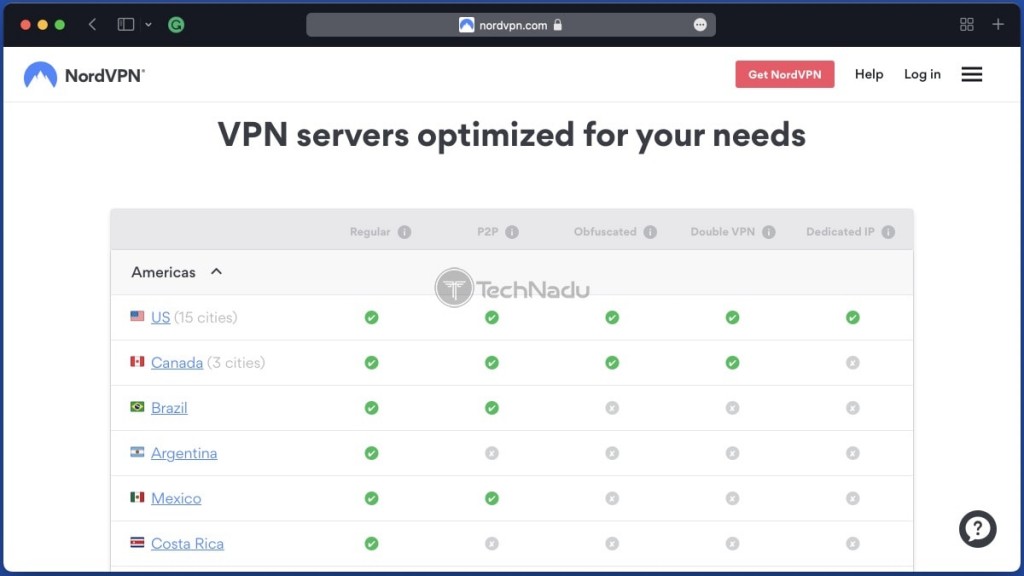Open the help chat bubble icon

click(x=977, y=528)
